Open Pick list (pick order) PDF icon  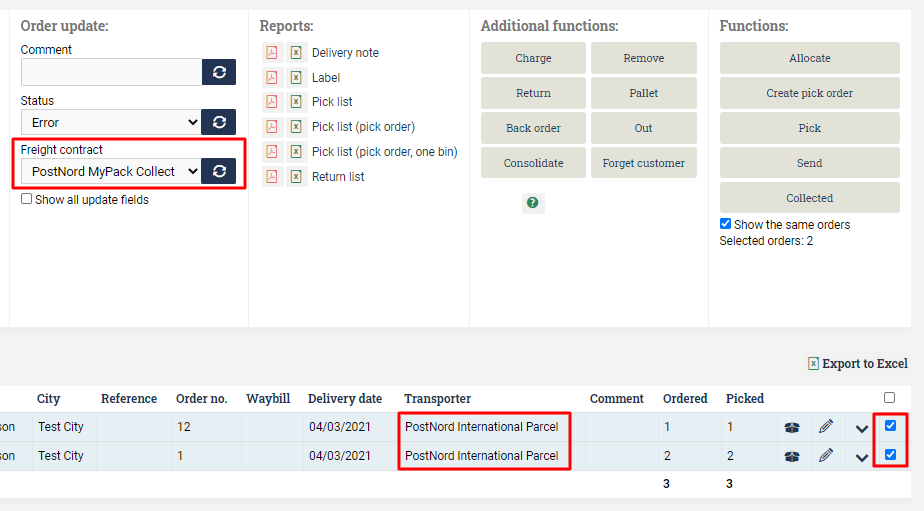click(x=272, y=126)
